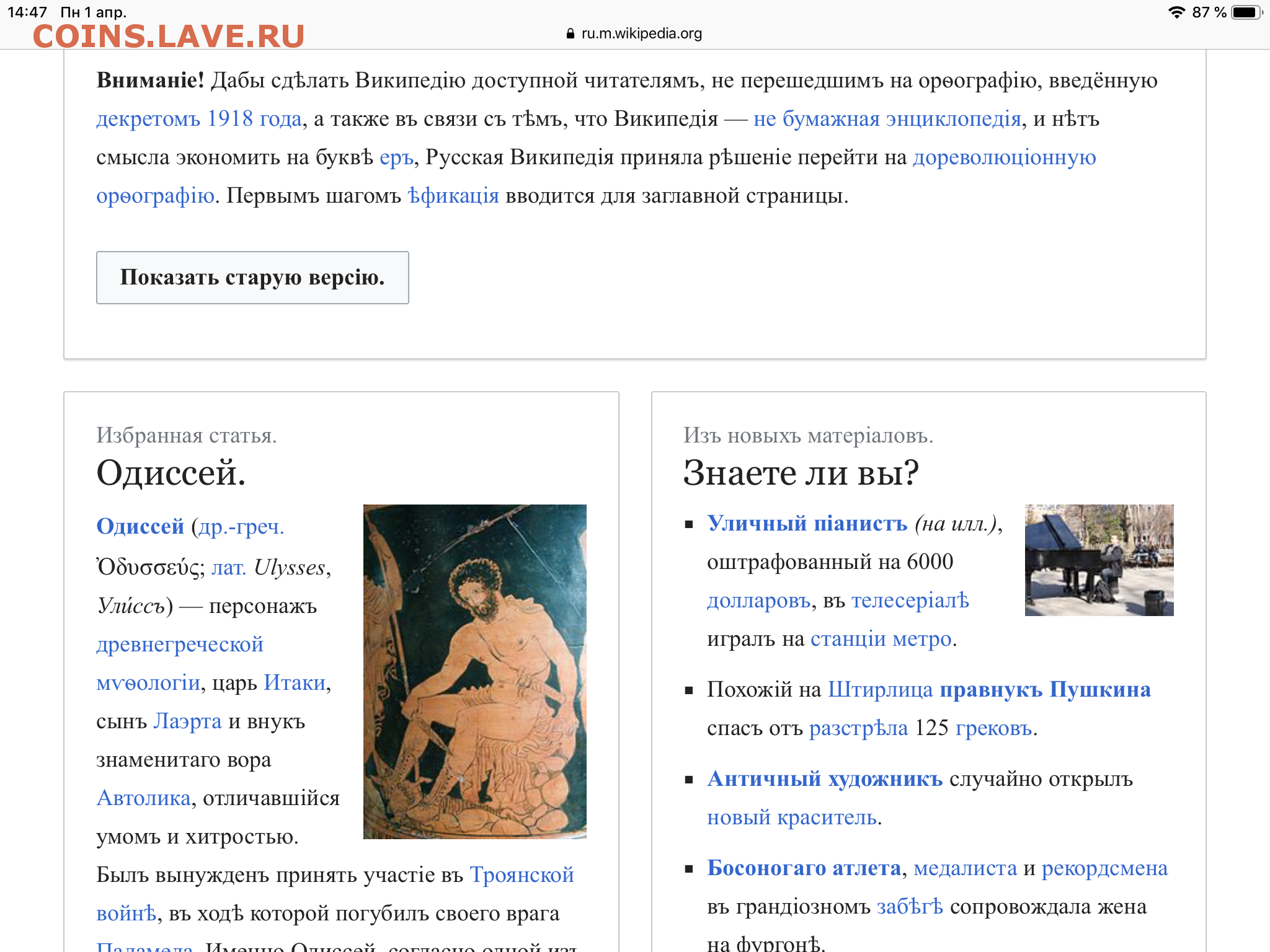Open the 'ѣфикація' link
The height and width of the screenshot is (952, 1270).
tap(453, 196)
